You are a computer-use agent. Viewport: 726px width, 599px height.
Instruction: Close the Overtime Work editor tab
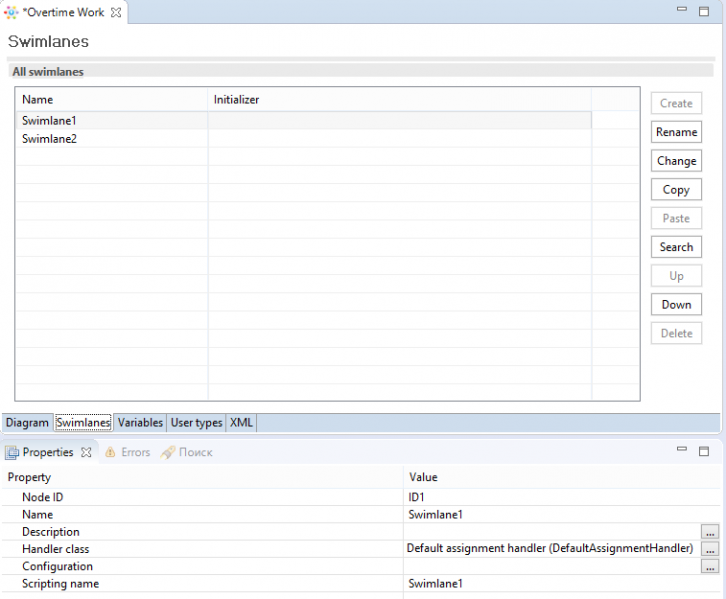point(116,13)
